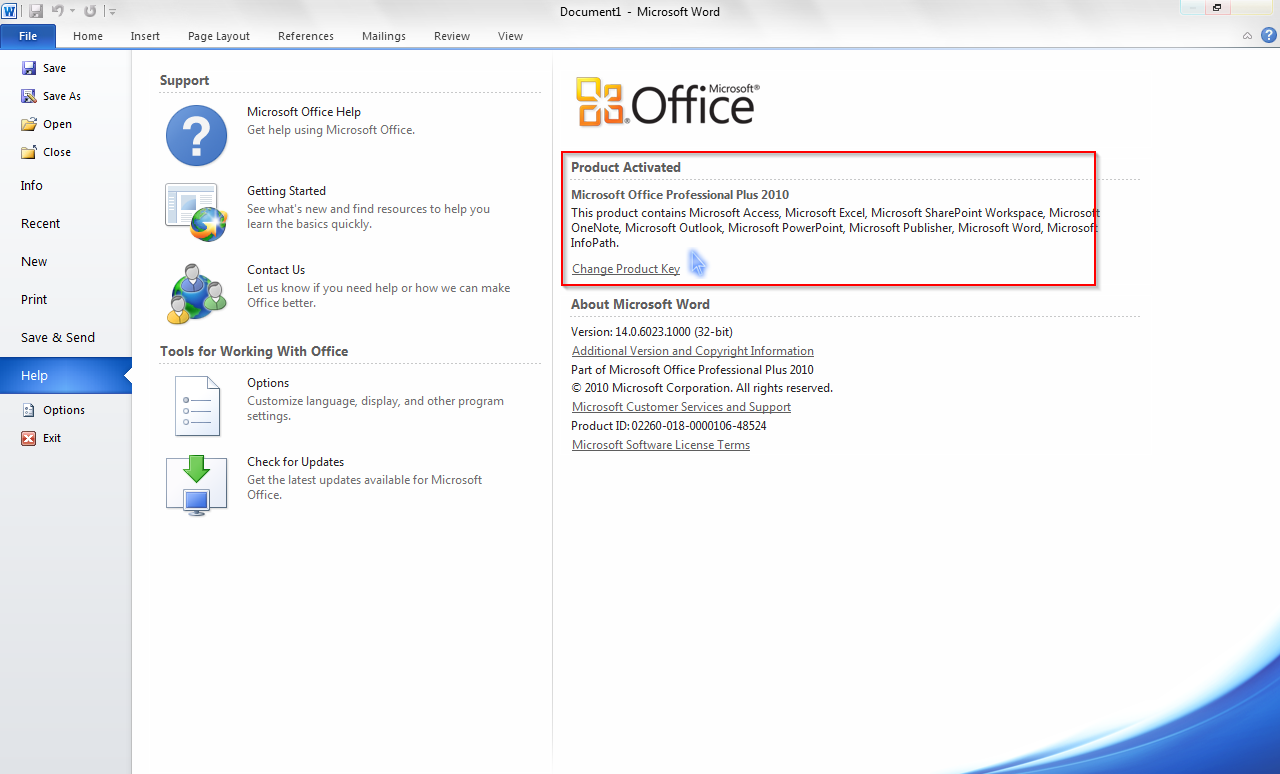
Task: Click the 2010 Microsoft Corporation copyright line
Action: 702,388
